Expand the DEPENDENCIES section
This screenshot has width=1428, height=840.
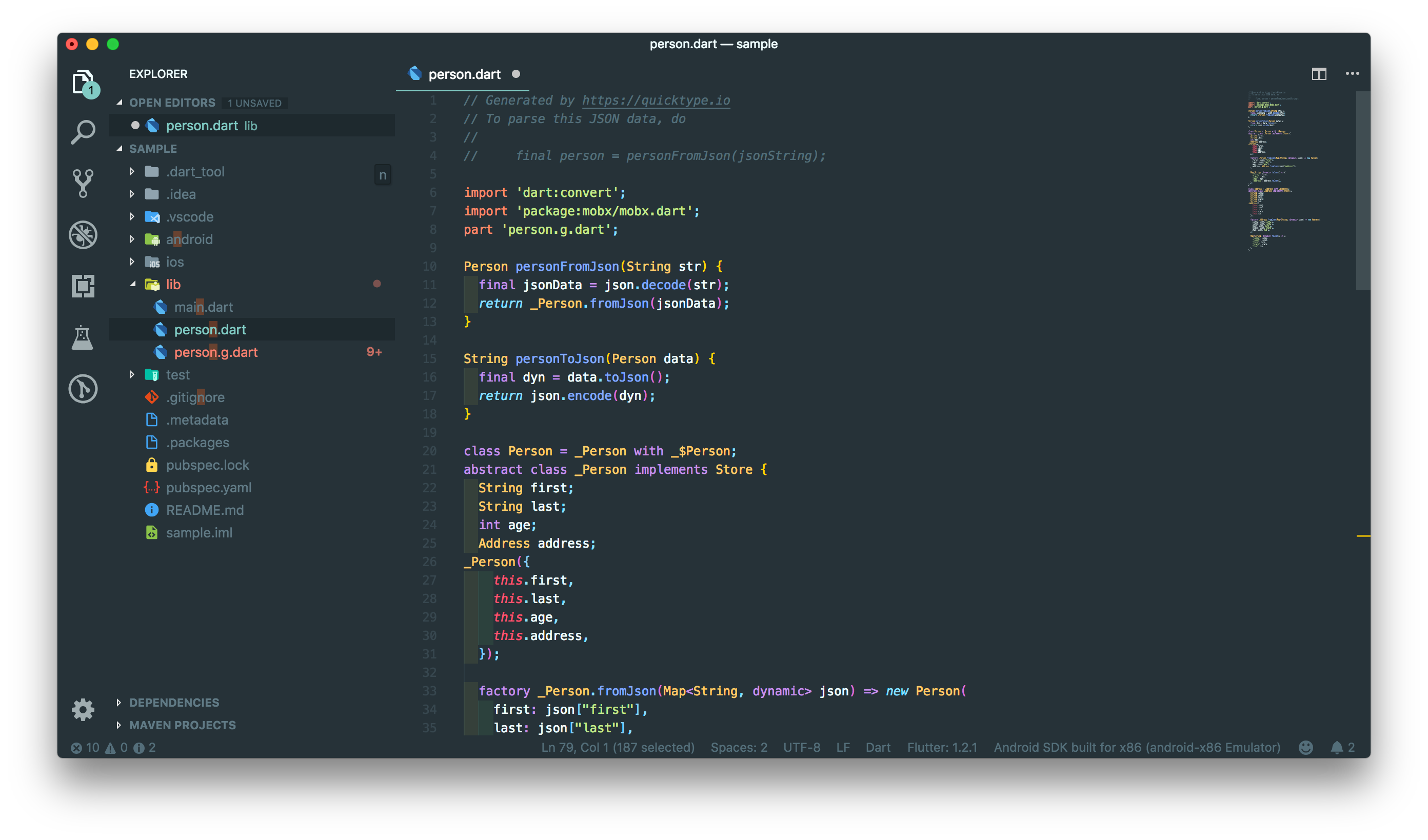[x=119, y=703]
